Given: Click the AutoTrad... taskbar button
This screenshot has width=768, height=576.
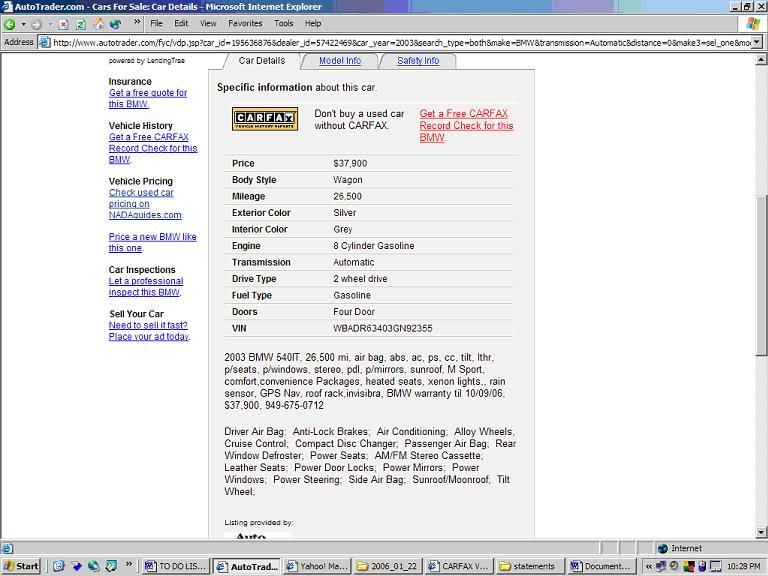Looking at the screenshot, I should click(x=247, y=566).
